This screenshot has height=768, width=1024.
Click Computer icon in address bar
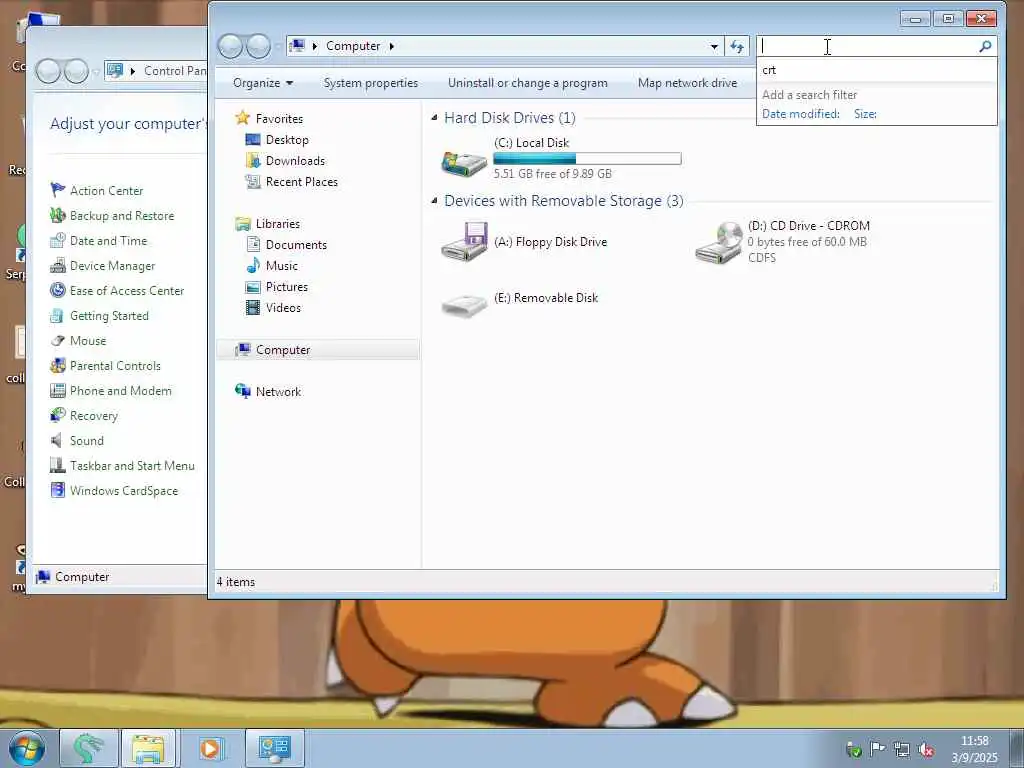point(297,46)
